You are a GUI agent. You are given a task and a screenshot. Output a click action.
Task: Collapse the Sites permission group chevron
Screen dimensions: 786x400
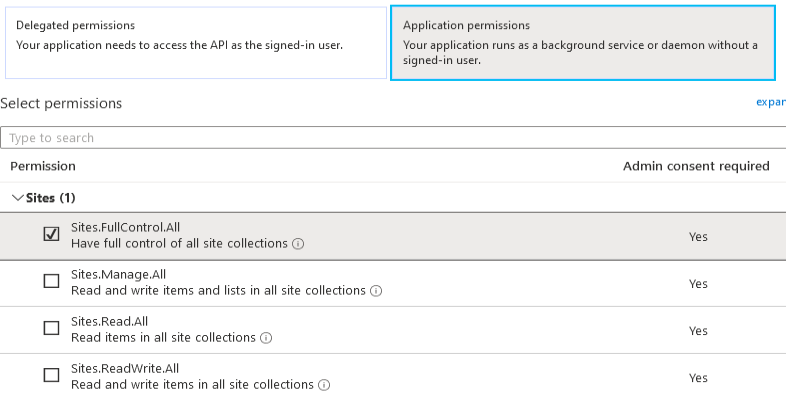pos(17,198)
